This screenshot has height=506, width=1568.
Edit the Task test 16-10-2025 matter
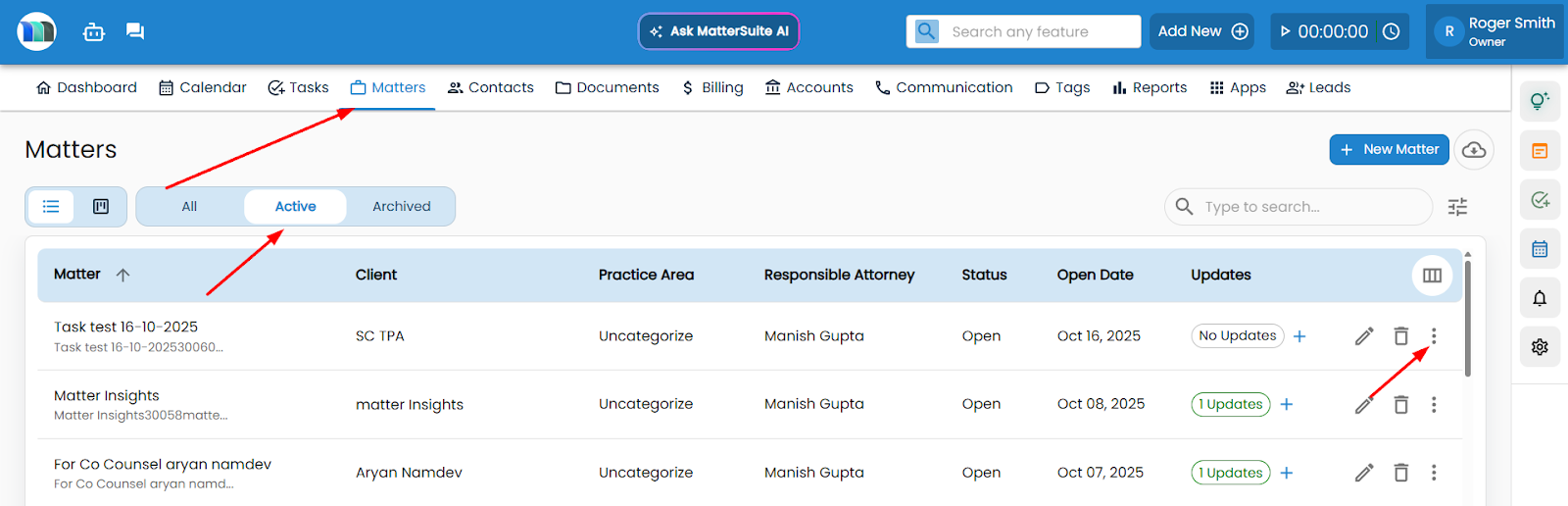pos(1363,336)
